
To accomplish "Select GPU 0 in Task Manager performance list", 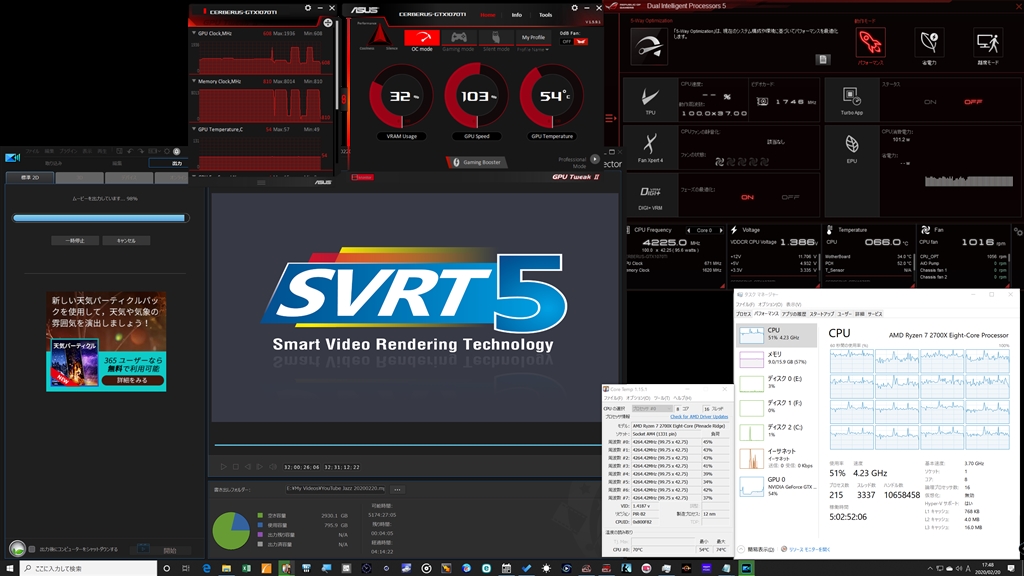I will 776,487.
